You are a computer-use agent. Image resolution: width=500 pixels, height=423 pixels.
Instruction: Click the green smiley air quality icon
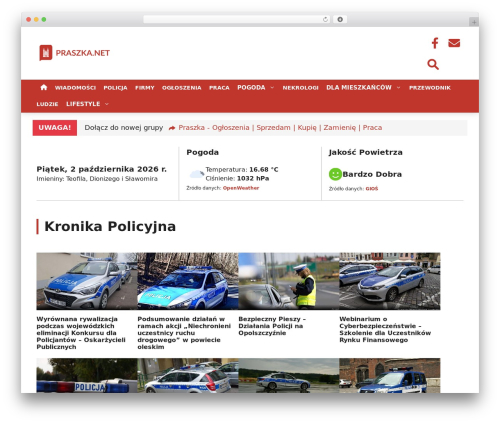tap(335, 174)
